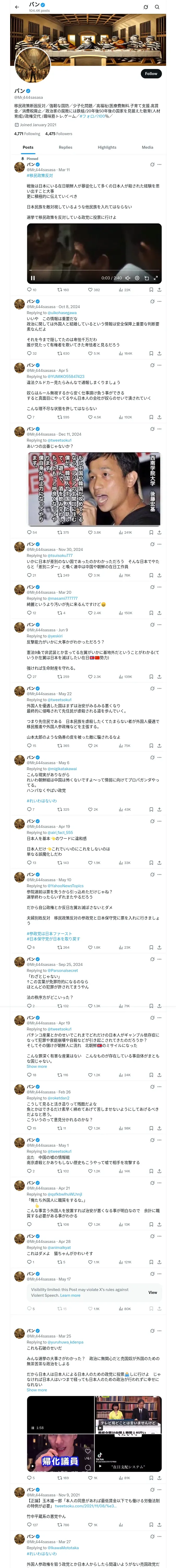Viewport: 176px width, 1568px height.
Task: Open settings gear on the pinned video
Action: coord(137,278)
